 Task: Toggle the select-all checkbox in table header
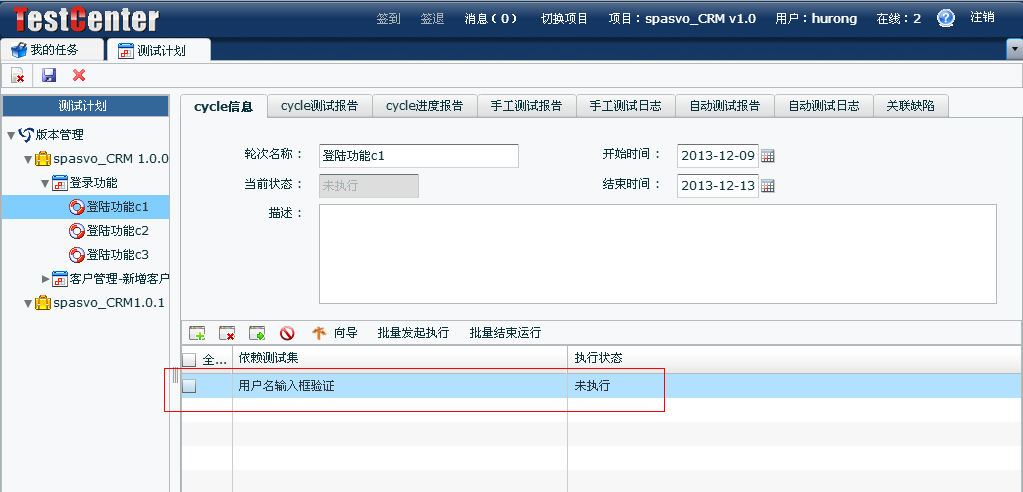189,360
